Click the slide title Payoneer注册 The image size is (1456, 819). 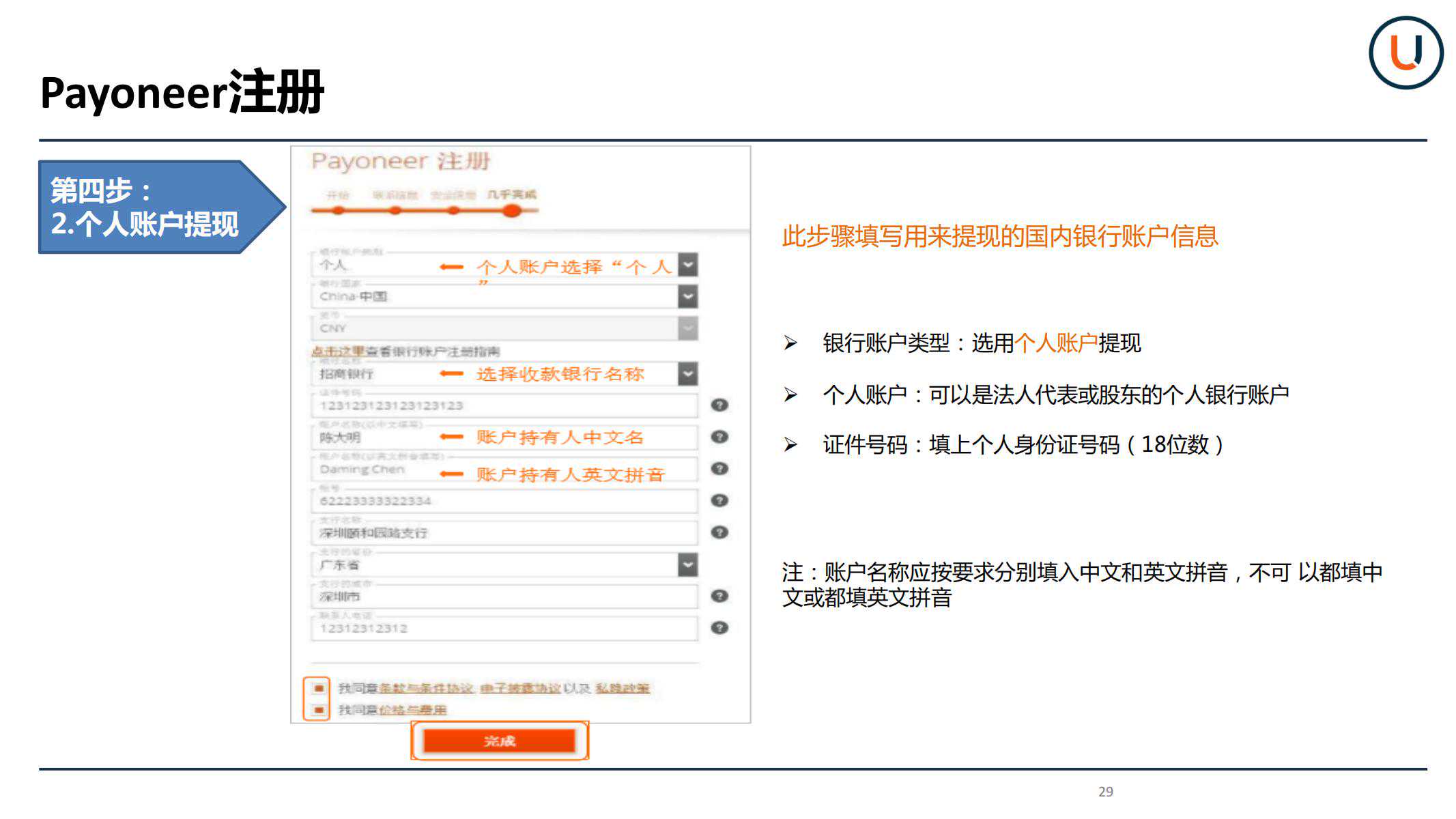pos(182,92)
